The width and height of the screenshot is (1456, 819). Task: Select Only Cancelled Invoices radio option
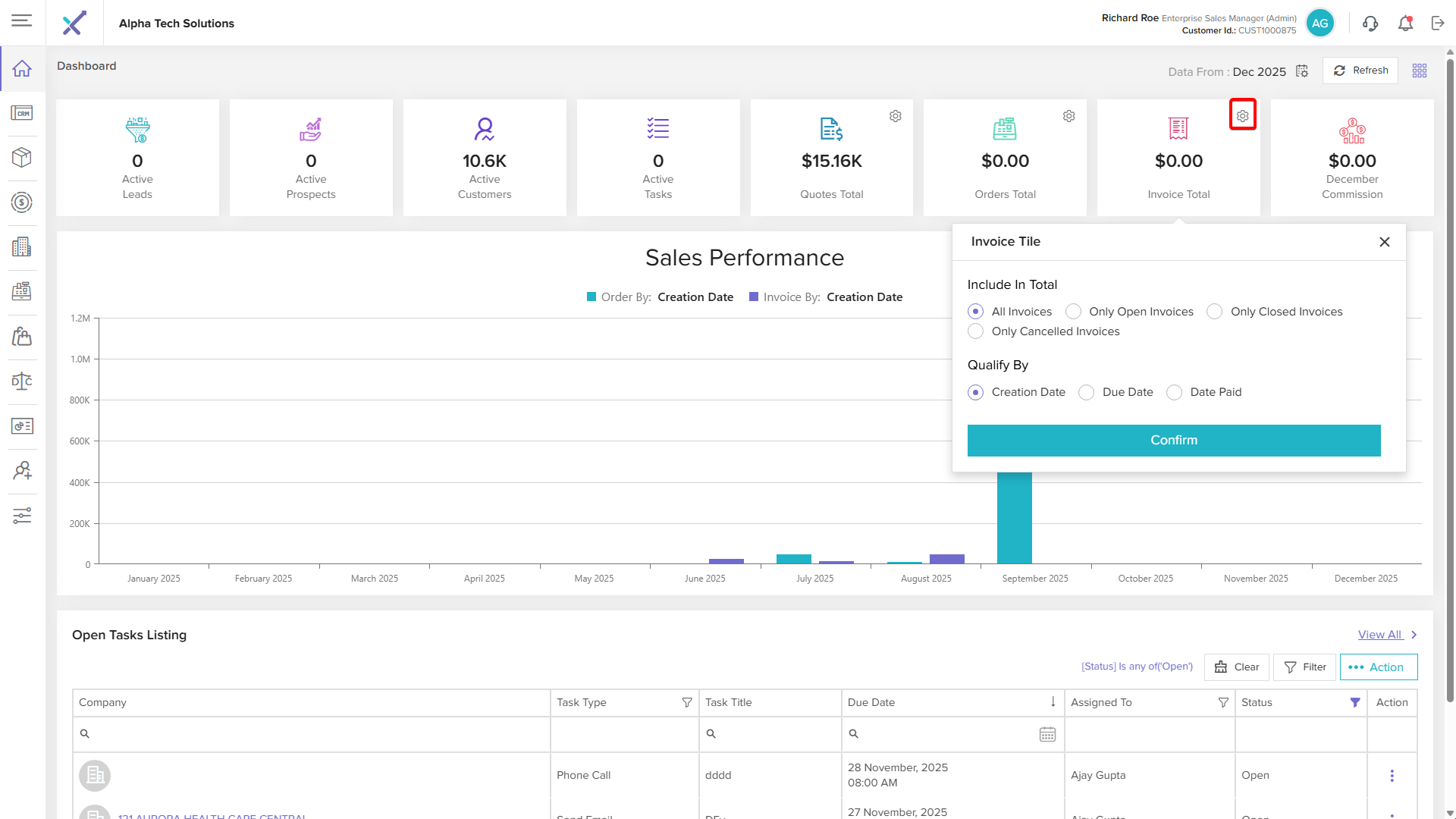click(976, 331)
